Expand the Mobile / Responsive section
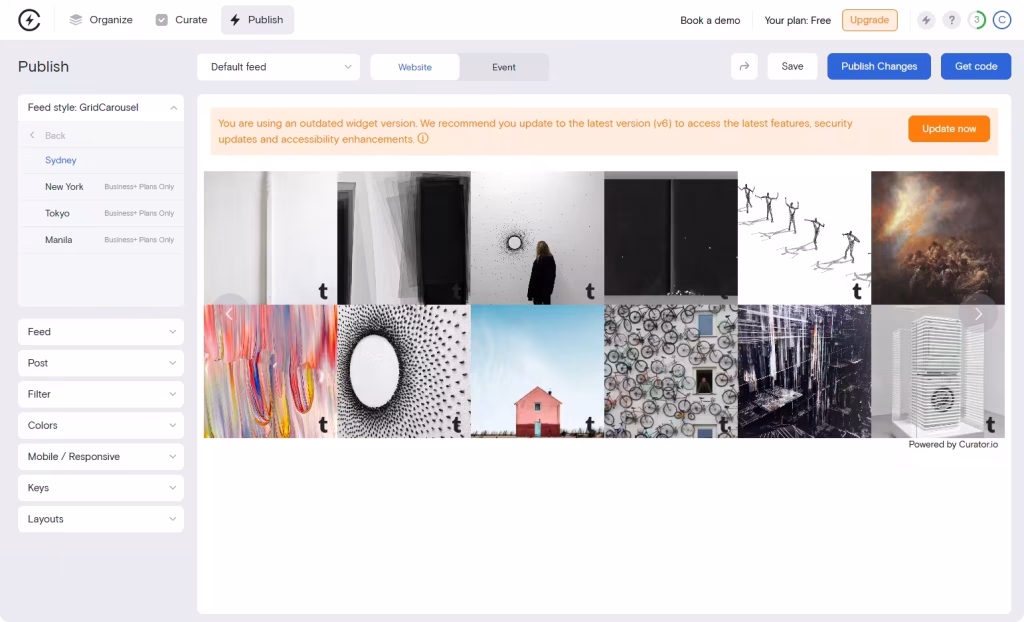Image resolution: width=1024 pixels, height=622 pixels. point(101,457)
